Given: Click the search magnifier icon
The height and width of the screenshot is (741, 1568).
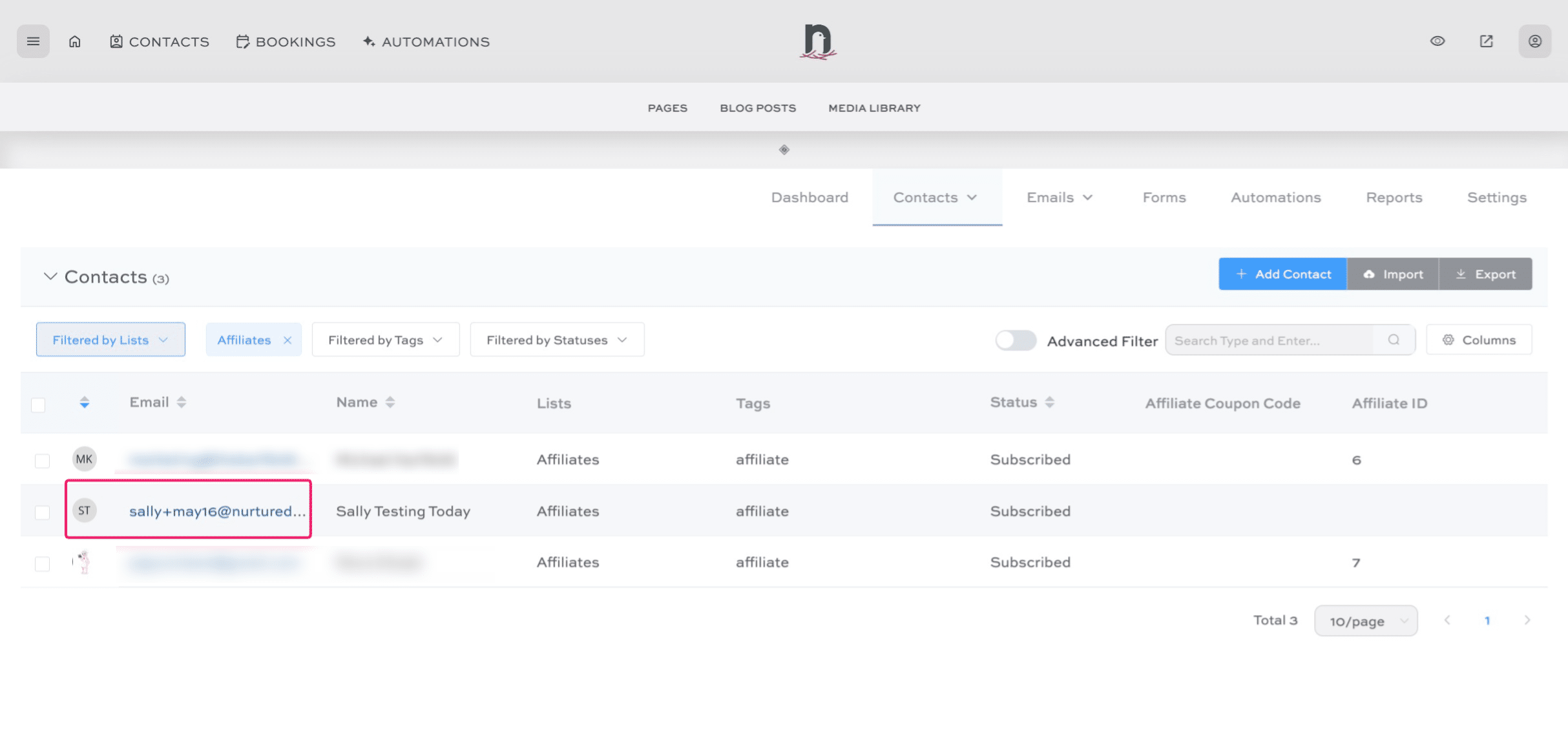Looking at the screenshot, I should click(1394, 340).
